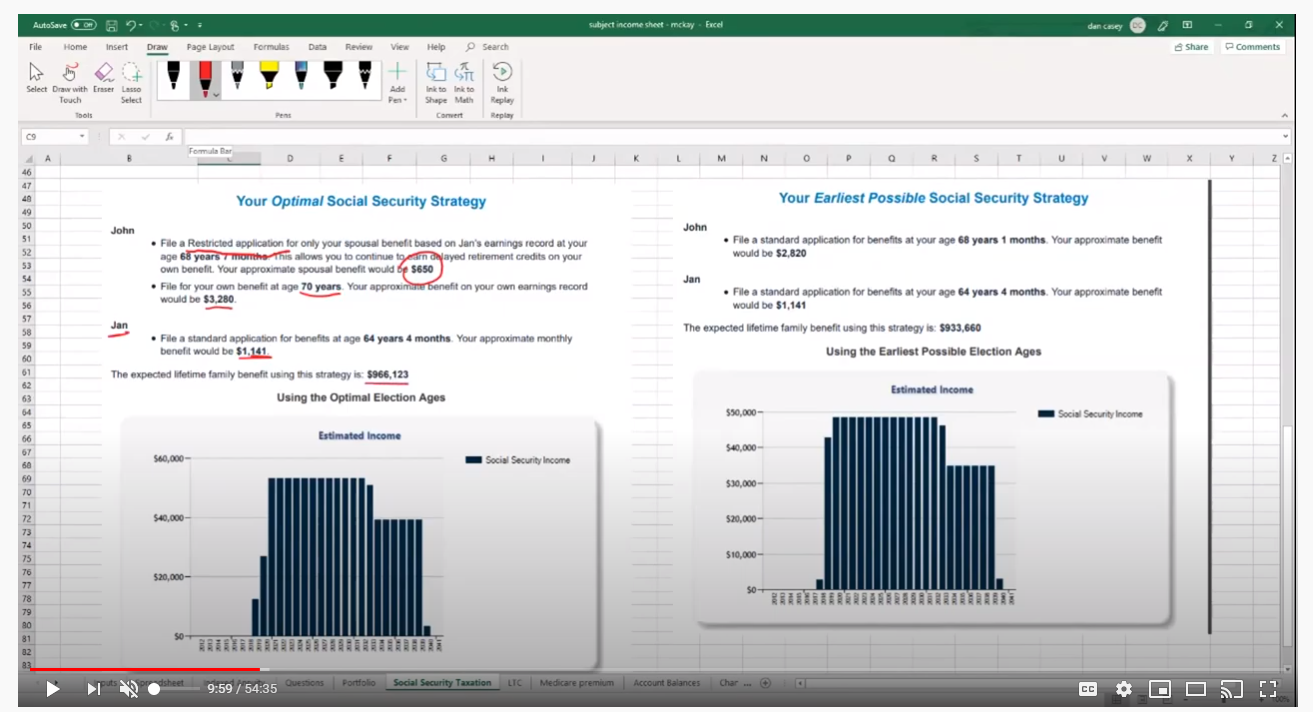The height and width of the screenshot is (712, 1313).
Task: Open the Add Pen dropdown
Action: pos(397,82)
